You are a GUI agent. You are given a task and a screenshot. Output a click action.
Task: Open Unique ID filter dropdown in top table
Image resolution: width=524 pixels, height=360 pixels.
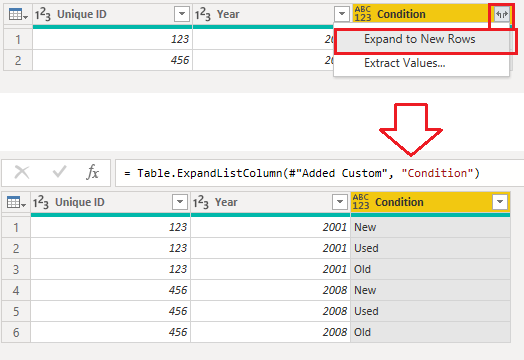coord(182,14)
